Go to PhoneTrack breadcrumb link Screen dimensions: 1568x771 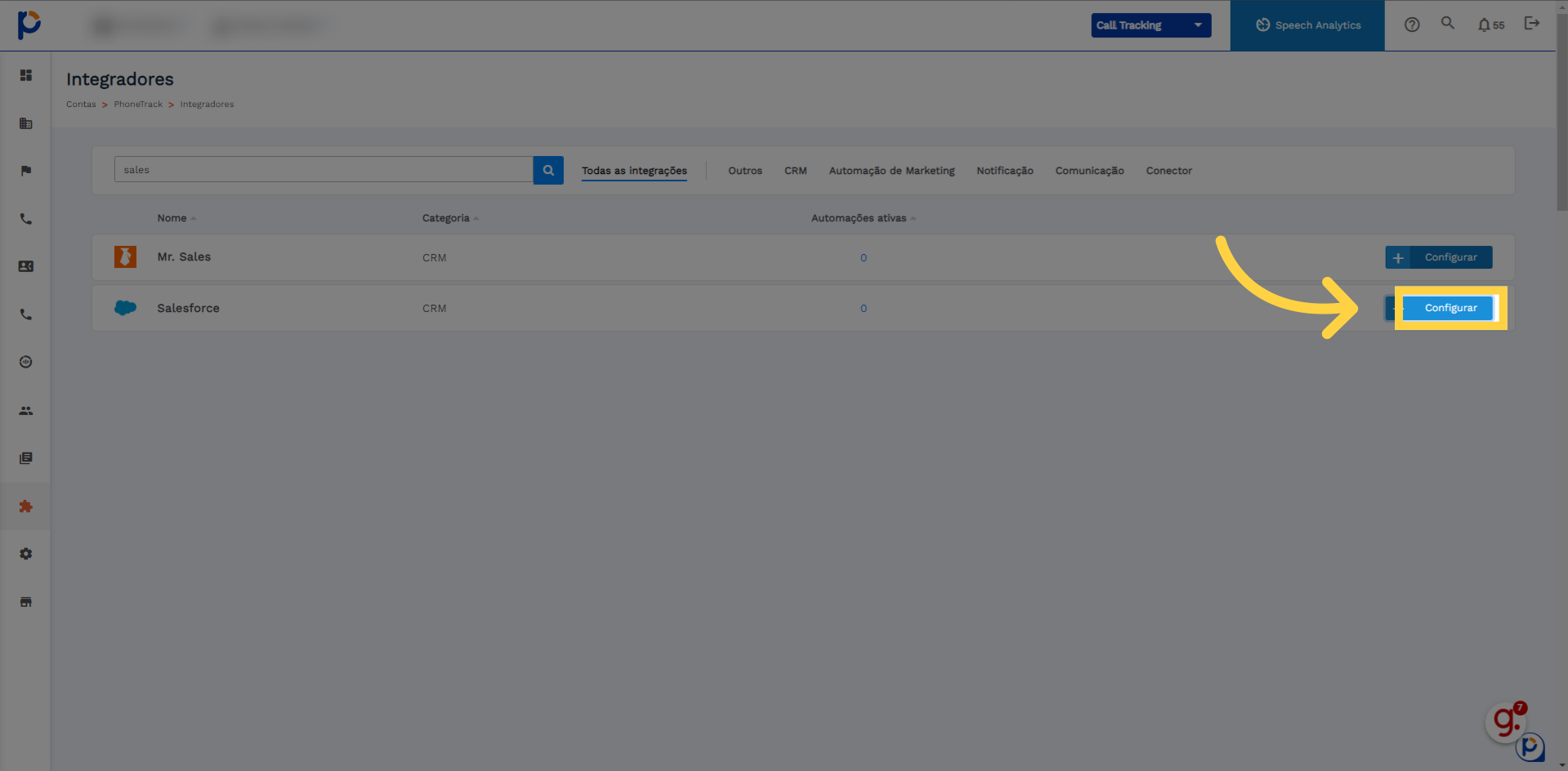click(x=138, y=105)
